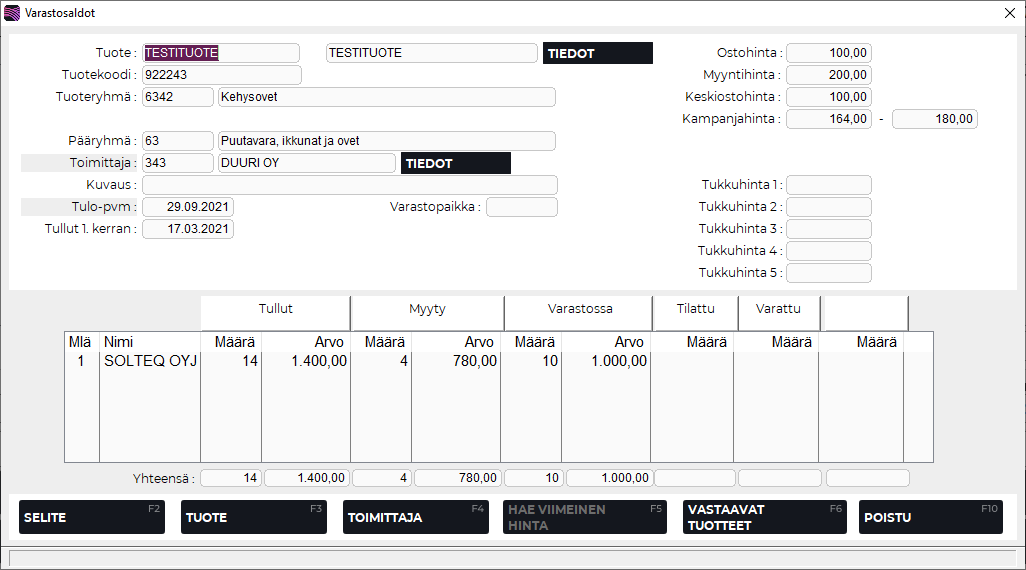This screenshot has height=570, width=1026.
Task: Open TOIMITTAJA with the F4 button
Action: (x=415, y=517)
